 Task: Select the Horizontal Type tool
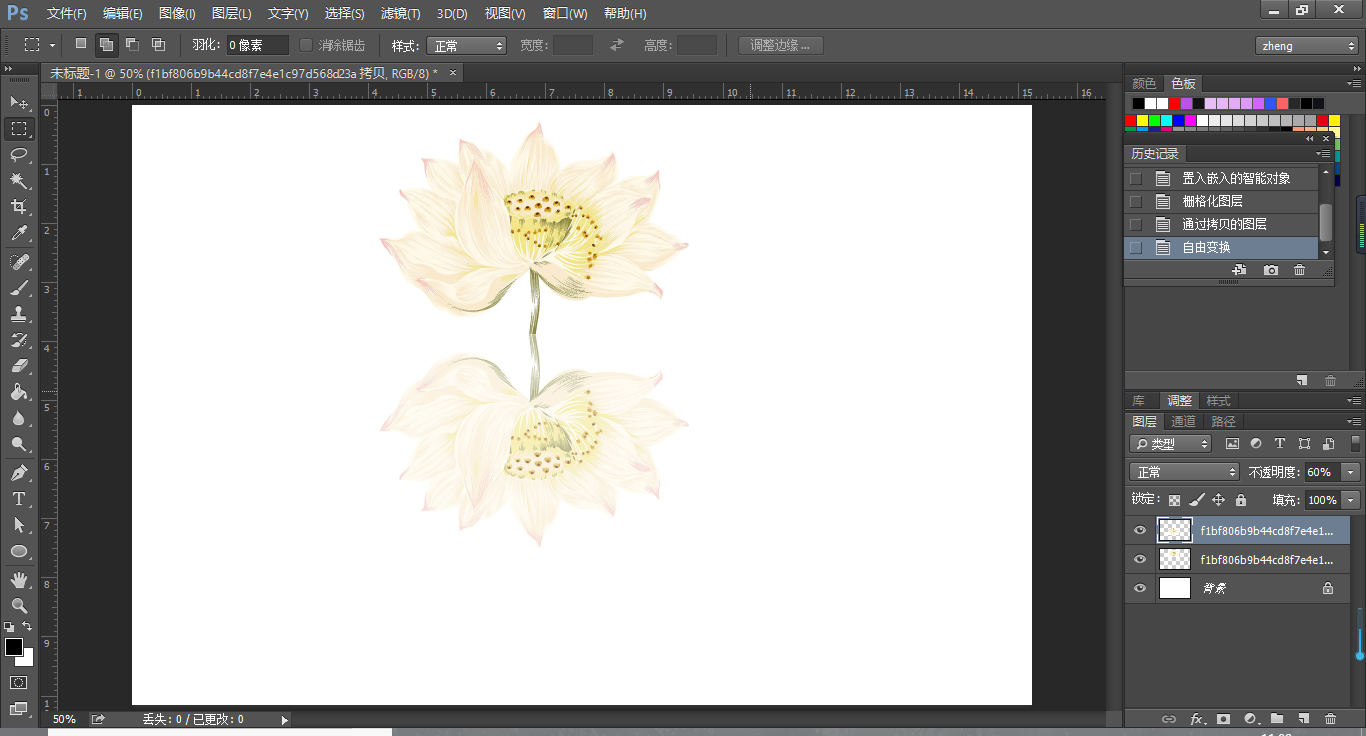[19, 498]
